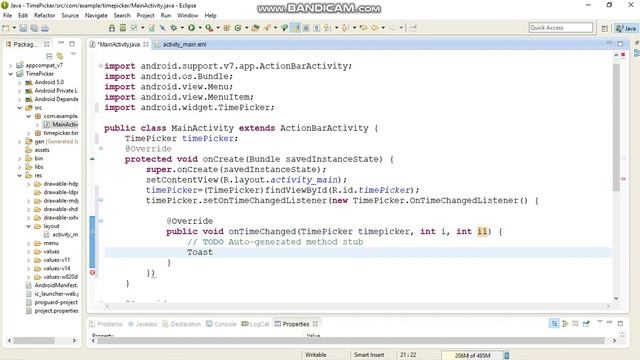Run garbage collector trash icon
The width and height of the screenshot is (640, 360).
click(507, 356)
